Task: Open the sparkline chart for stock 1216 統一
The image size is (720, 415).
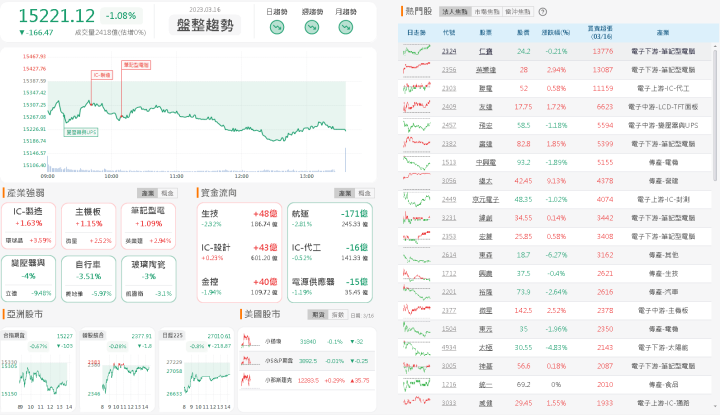Action: click(416, 384)
